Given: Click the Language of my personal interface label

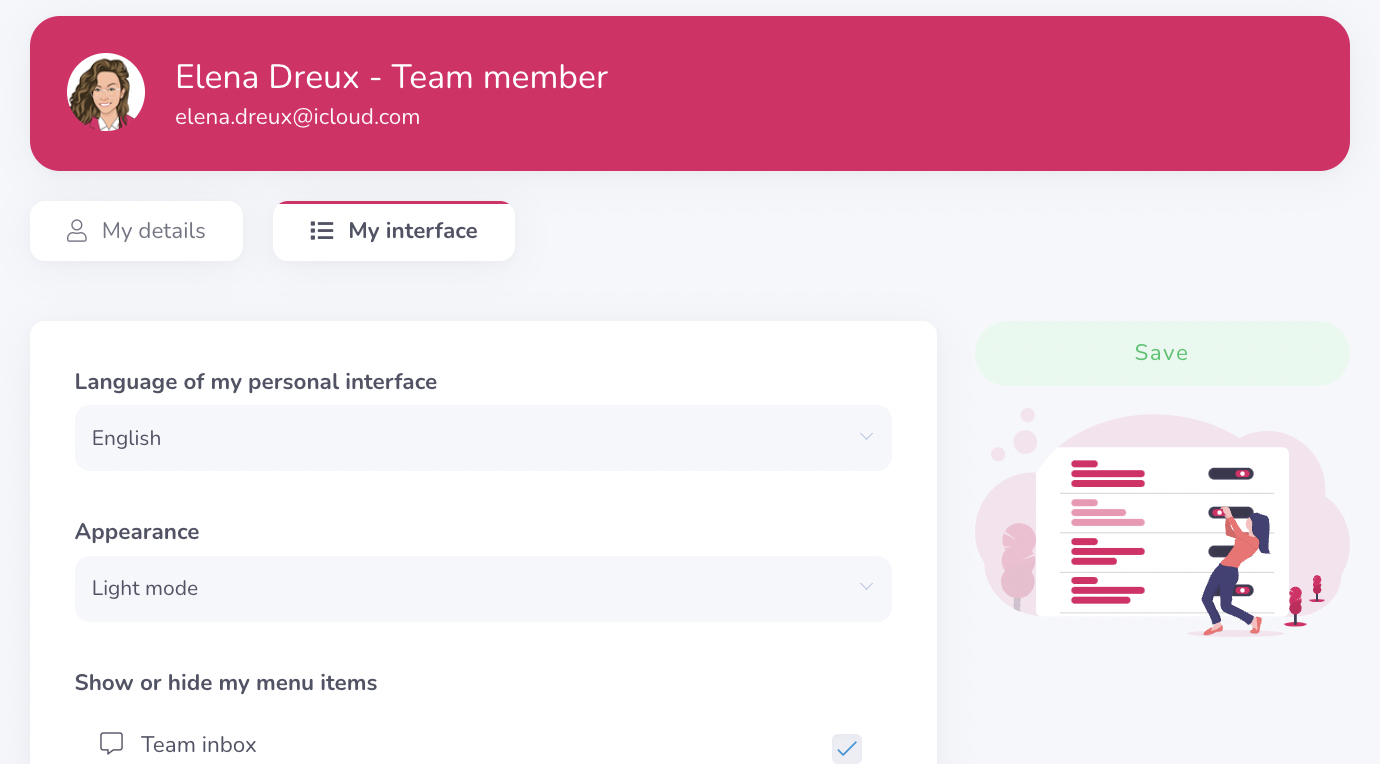Looking at the screenshot, I should (256, 382).
